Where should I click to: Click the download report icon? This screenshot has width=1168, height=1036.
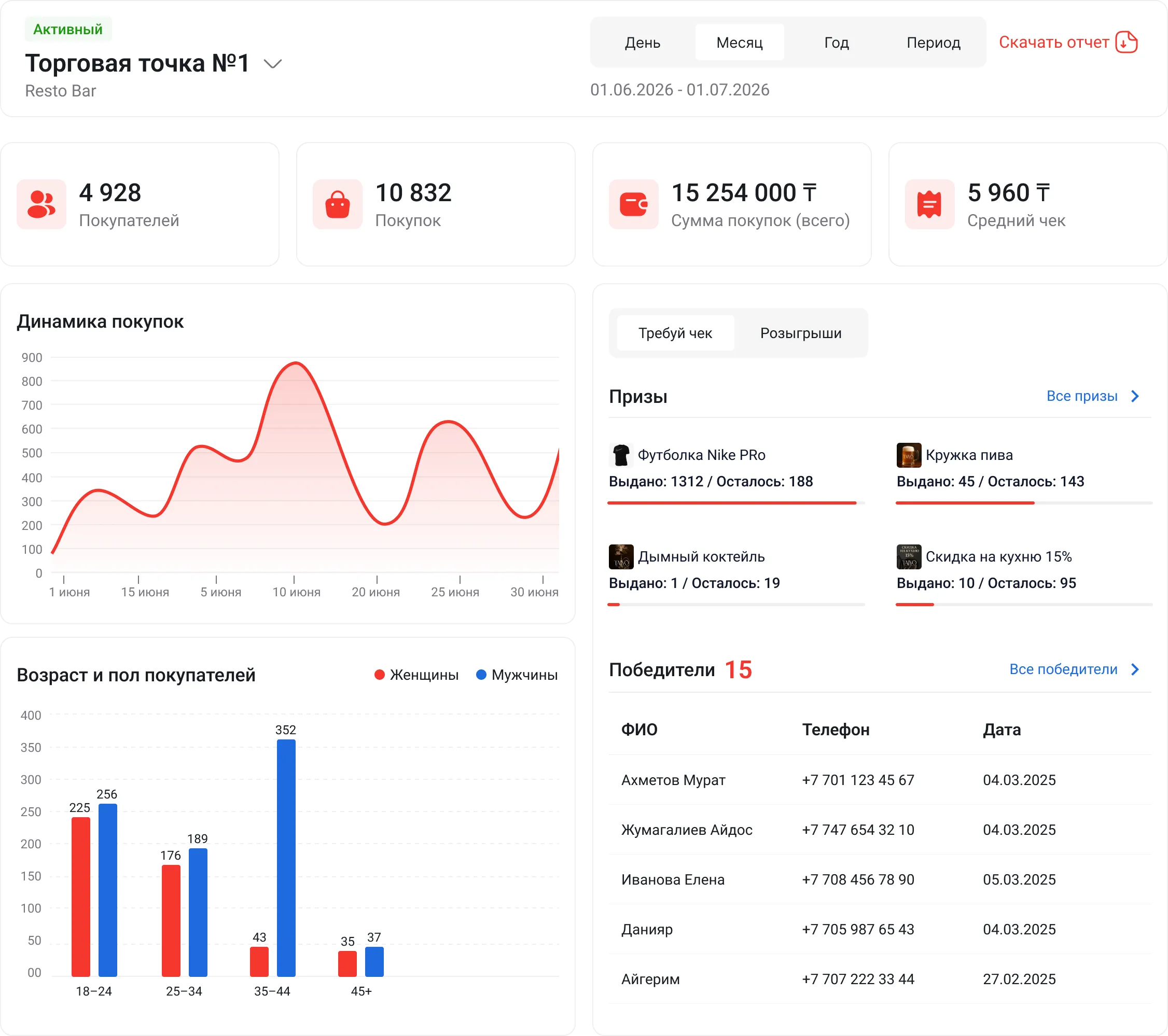pyautogui.click(x=1127, y=43)
